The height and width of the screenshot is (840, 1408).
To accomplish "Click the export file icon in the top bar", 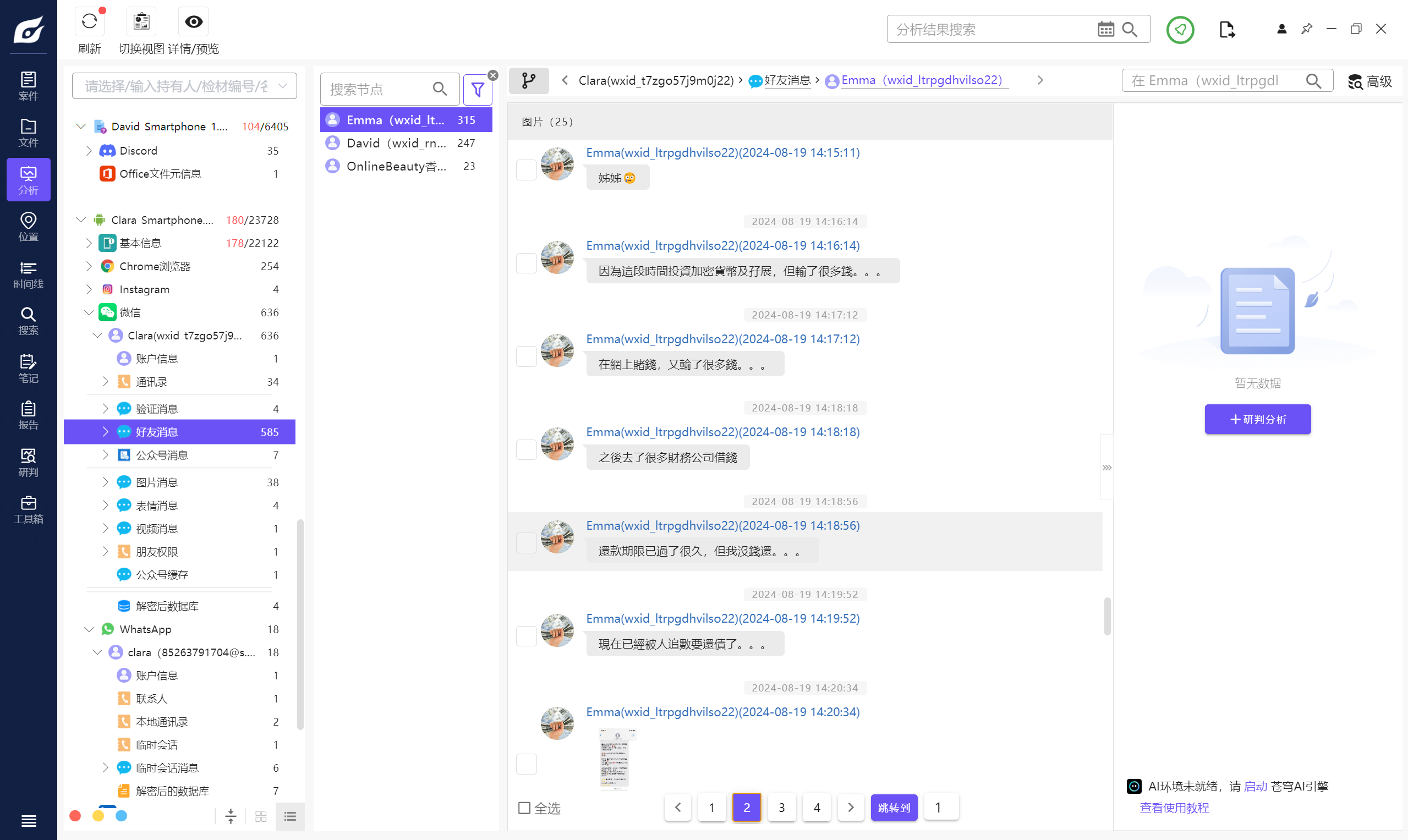I will (x=1226, y=30).
